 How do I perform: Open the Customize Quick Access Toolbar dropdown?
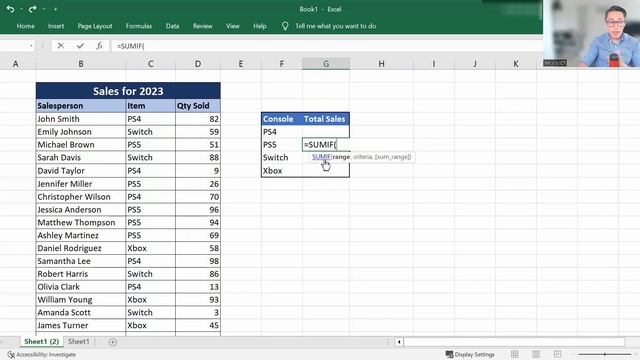[x=56, y=9]
